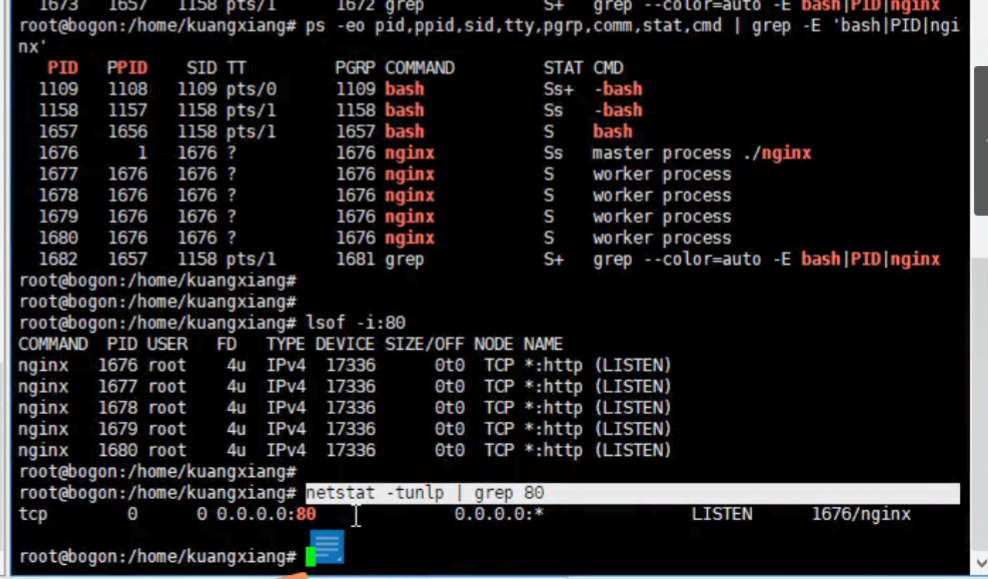Click the 'NODE' column header in lsof

point(493,344)
